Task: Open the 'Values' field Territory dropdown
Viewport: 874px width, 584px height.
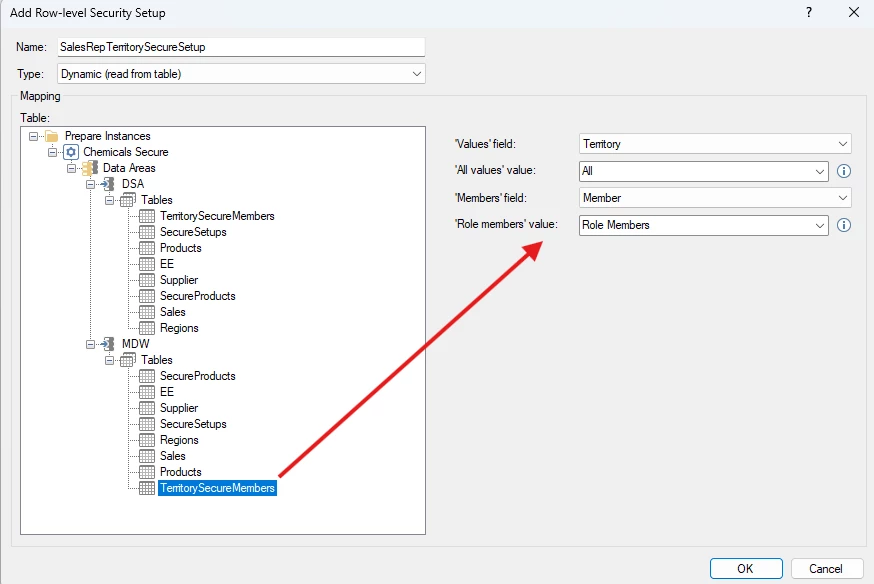Action: (x=715, y=144)
